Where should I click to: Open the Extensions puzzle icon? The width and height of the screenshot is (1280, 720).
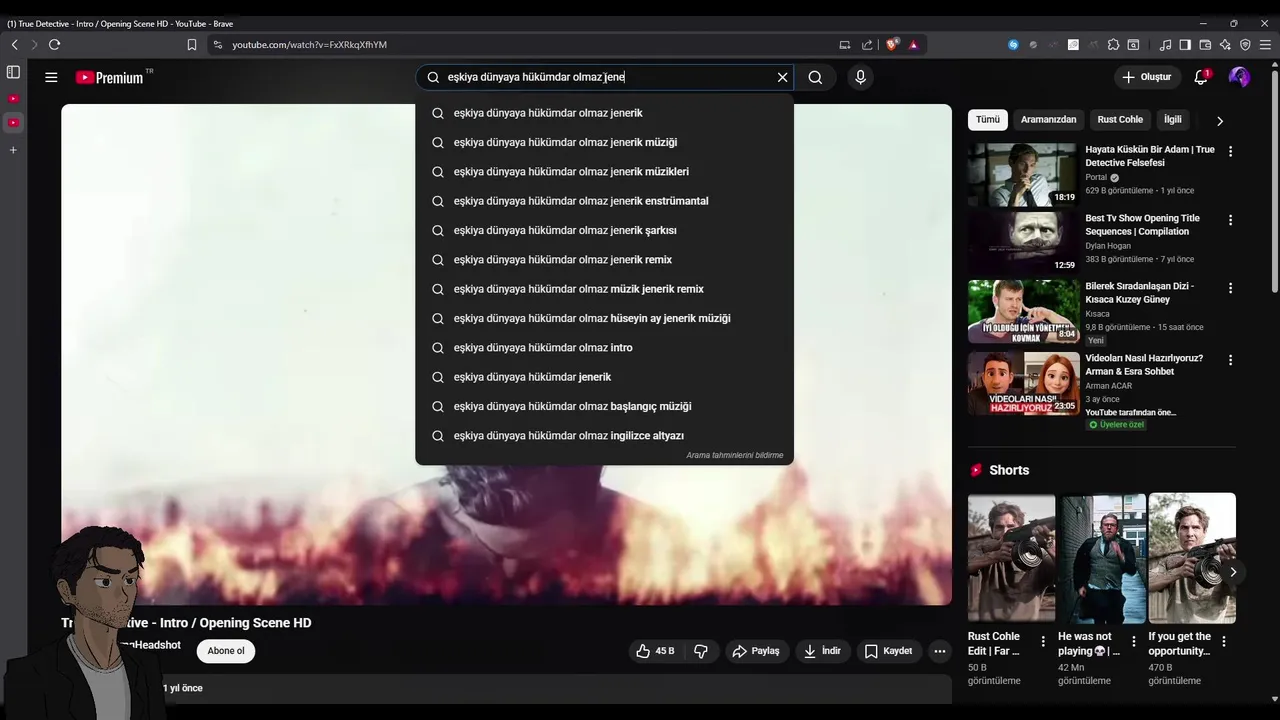click(x=1113, y=45)
